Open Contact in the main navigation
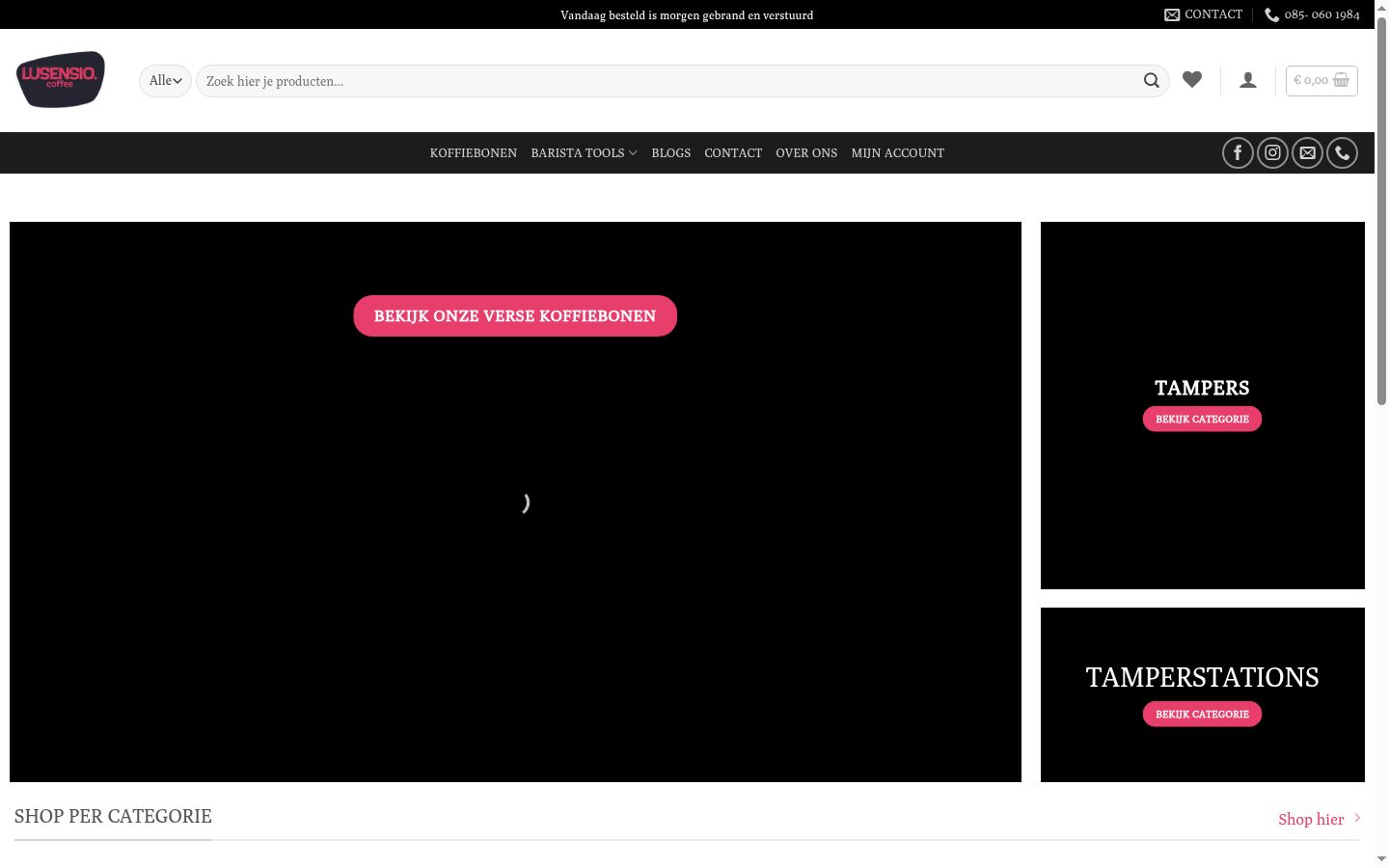 733,153
